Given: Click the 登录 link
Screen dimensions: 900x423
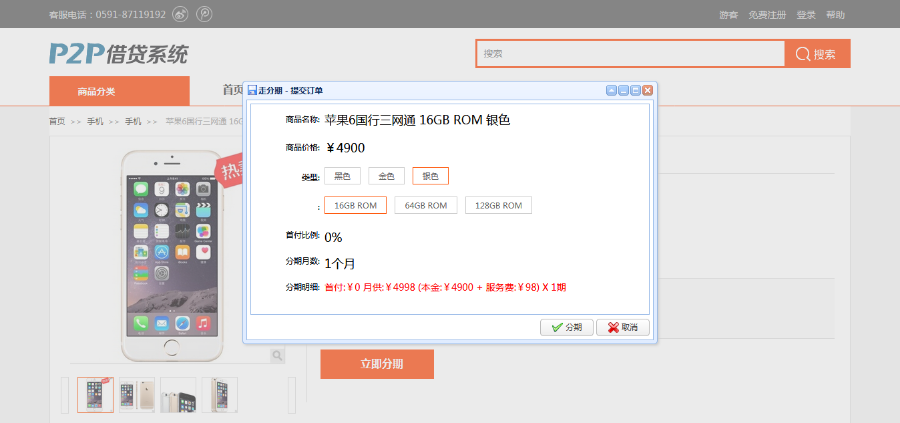Looking at the screenshot, I should point(806,15).
